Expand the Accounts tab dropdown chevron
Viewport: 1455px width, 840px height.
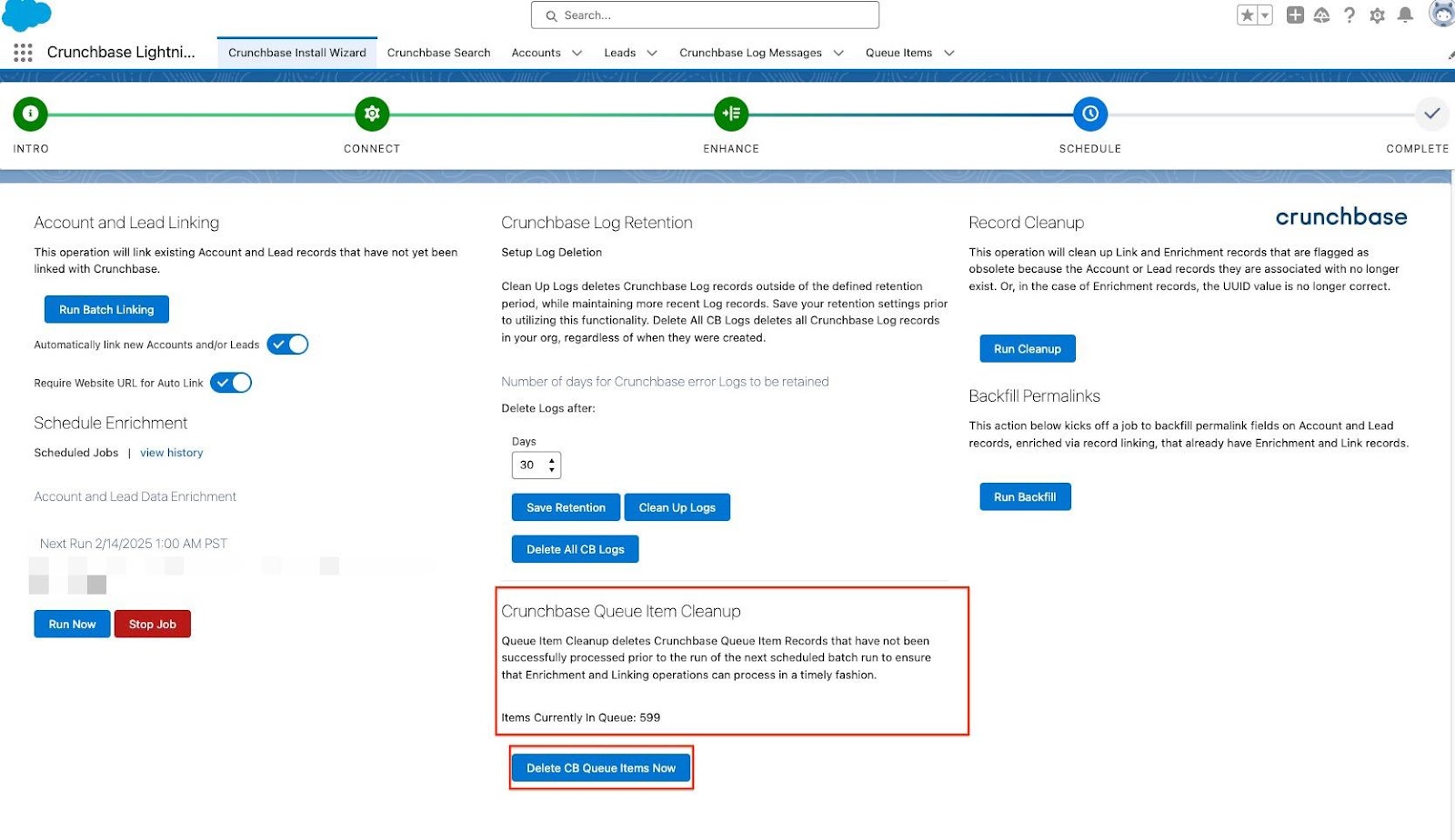point(577,53)
